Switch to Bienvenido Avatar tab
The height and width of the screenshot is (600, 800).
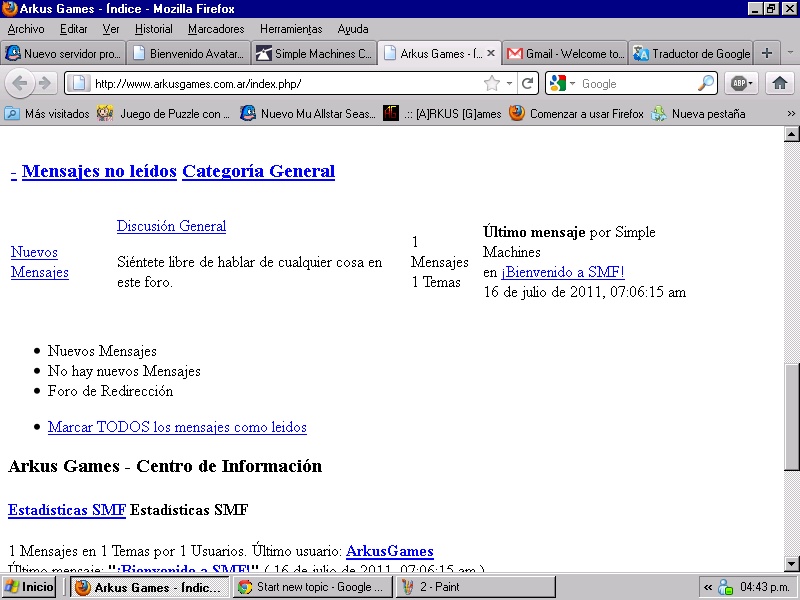pos(188,53)
